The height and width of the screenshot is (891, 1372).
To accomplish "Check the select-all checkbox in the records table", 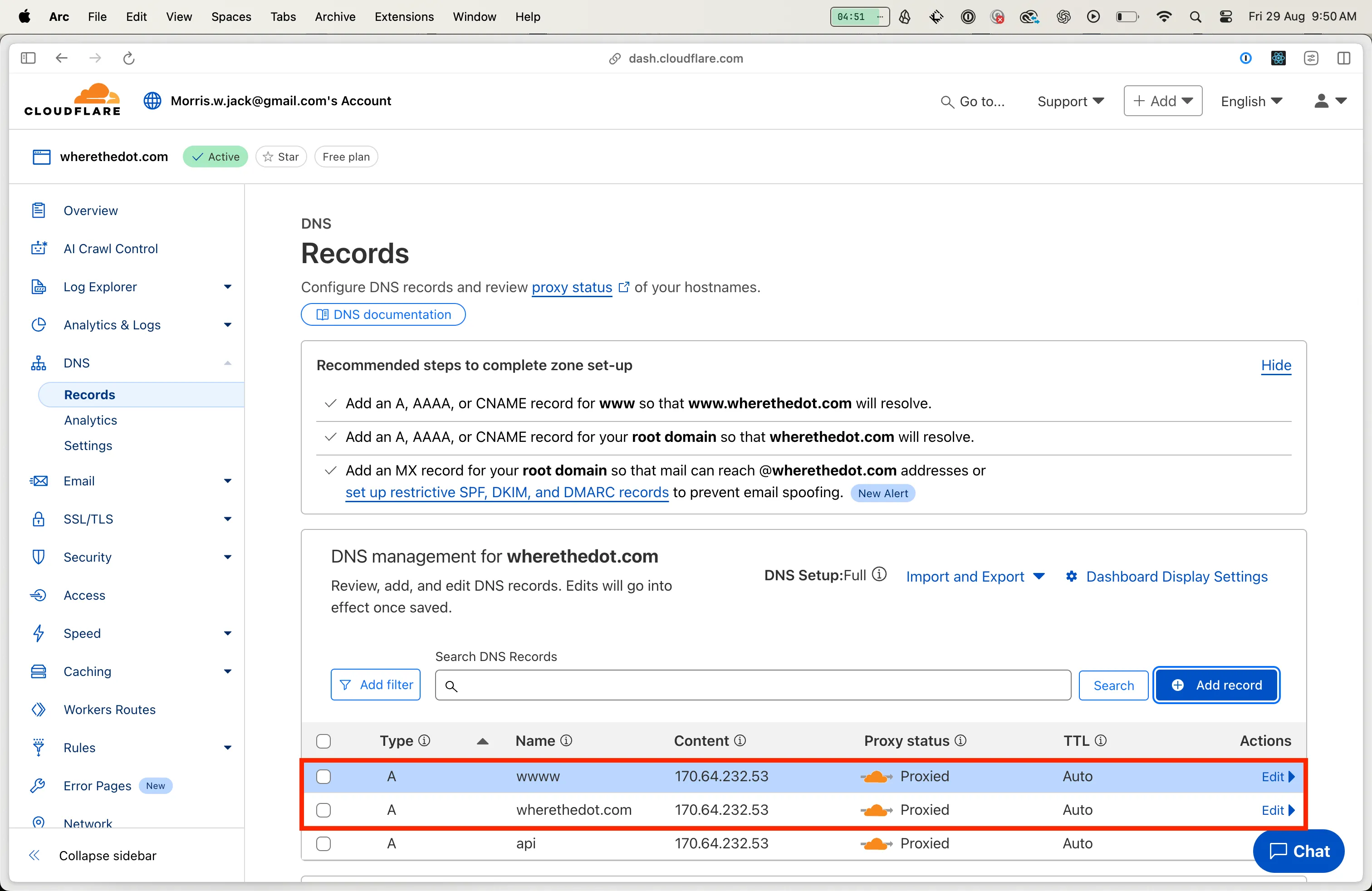I will coord(323,741).
